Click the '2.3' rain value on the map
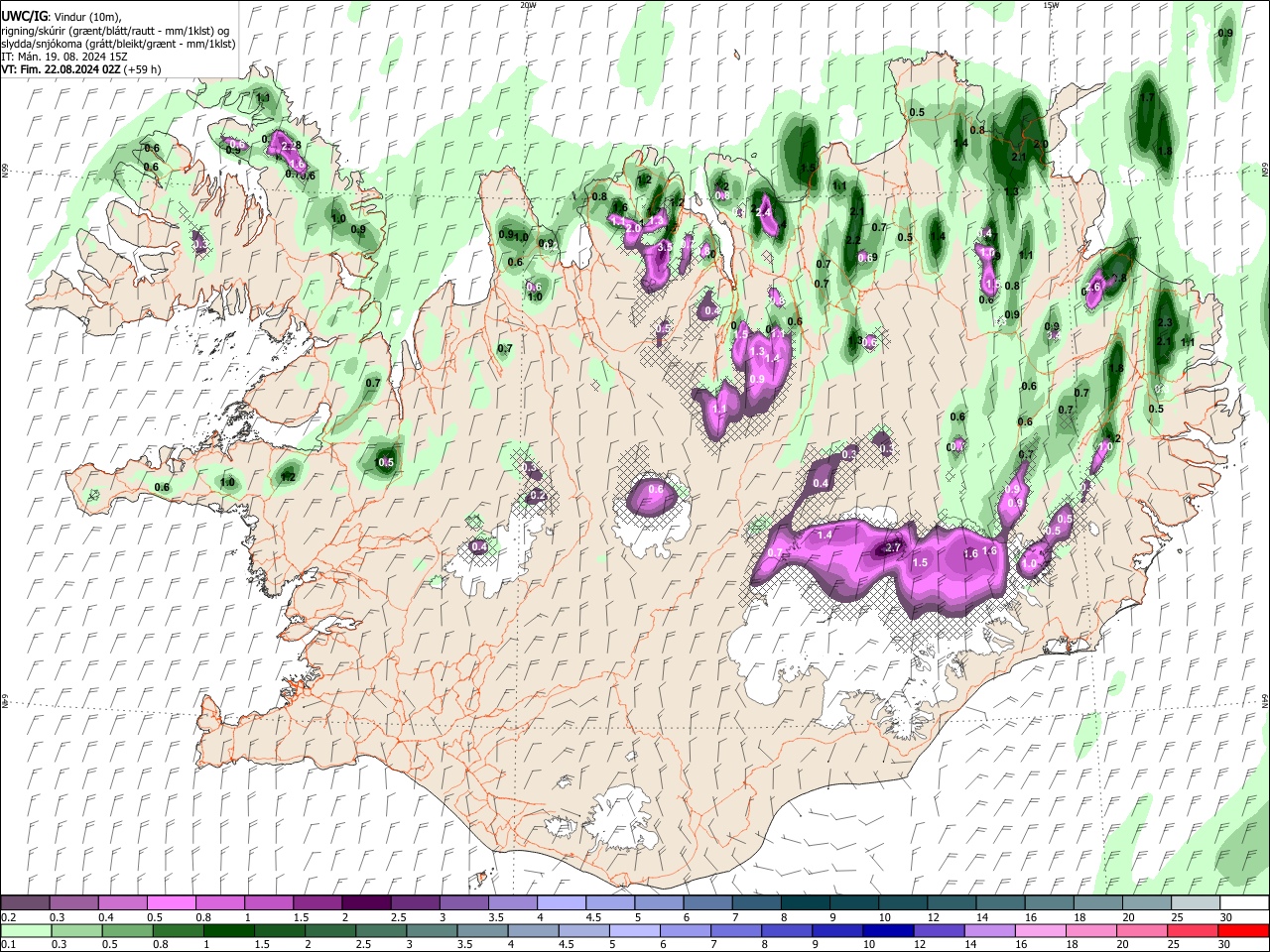The image size is (1270, 952). [1165, 323]
